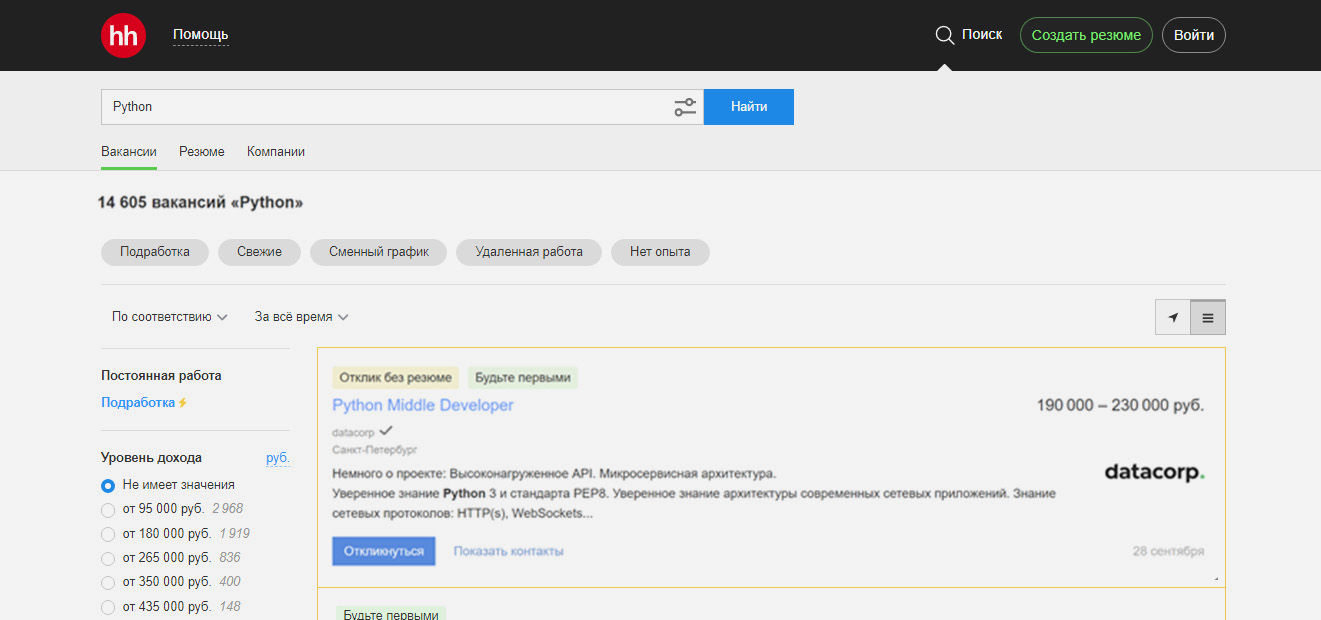Click the '28 сентября' date text
This screenshot has height=620, width=1321.
1168,551
